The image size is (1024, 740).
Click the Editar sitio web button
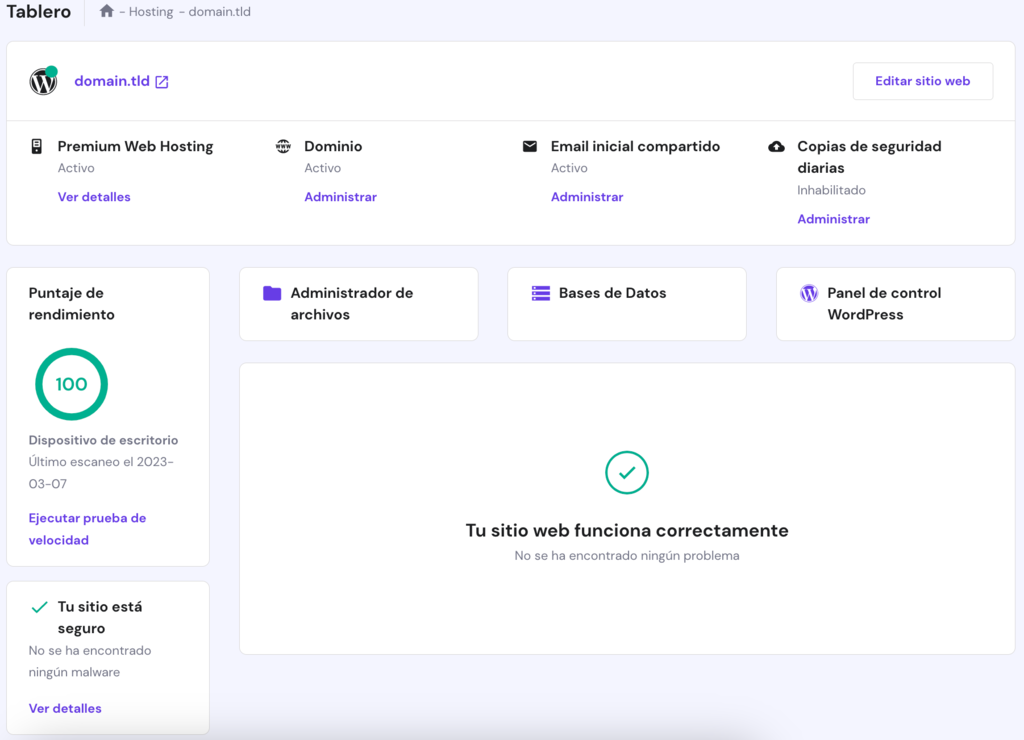tap(922, 81)
